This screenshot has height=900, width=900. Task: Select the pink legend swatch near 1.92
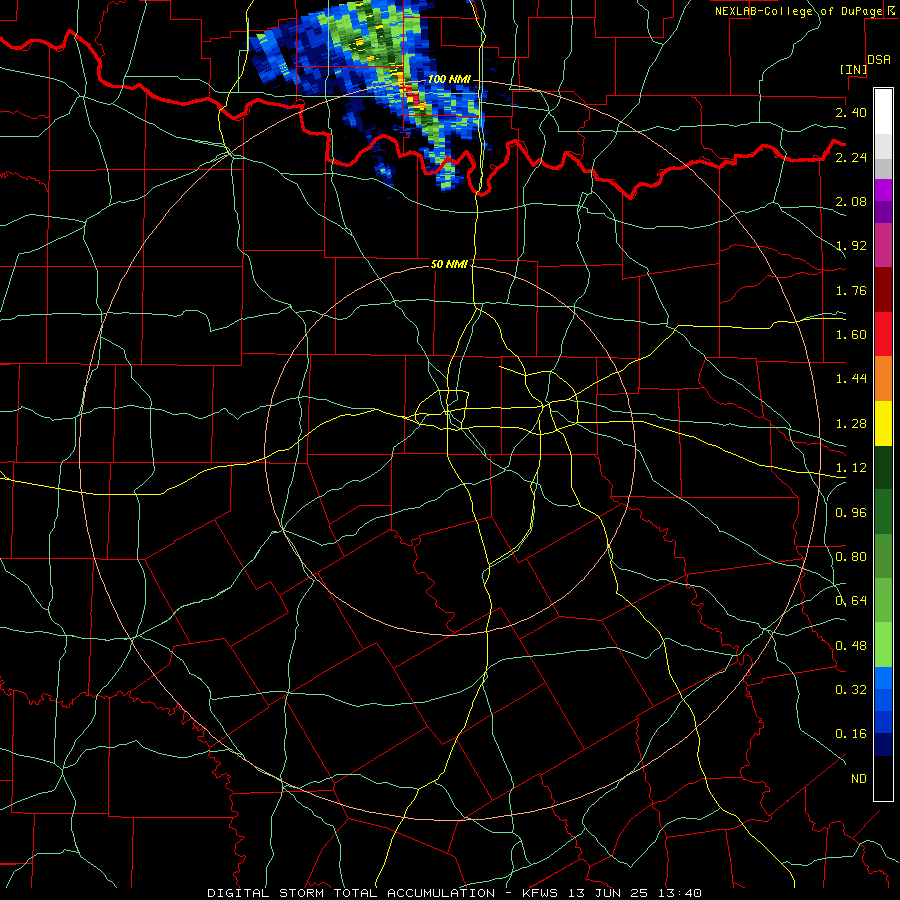[883, 245]
